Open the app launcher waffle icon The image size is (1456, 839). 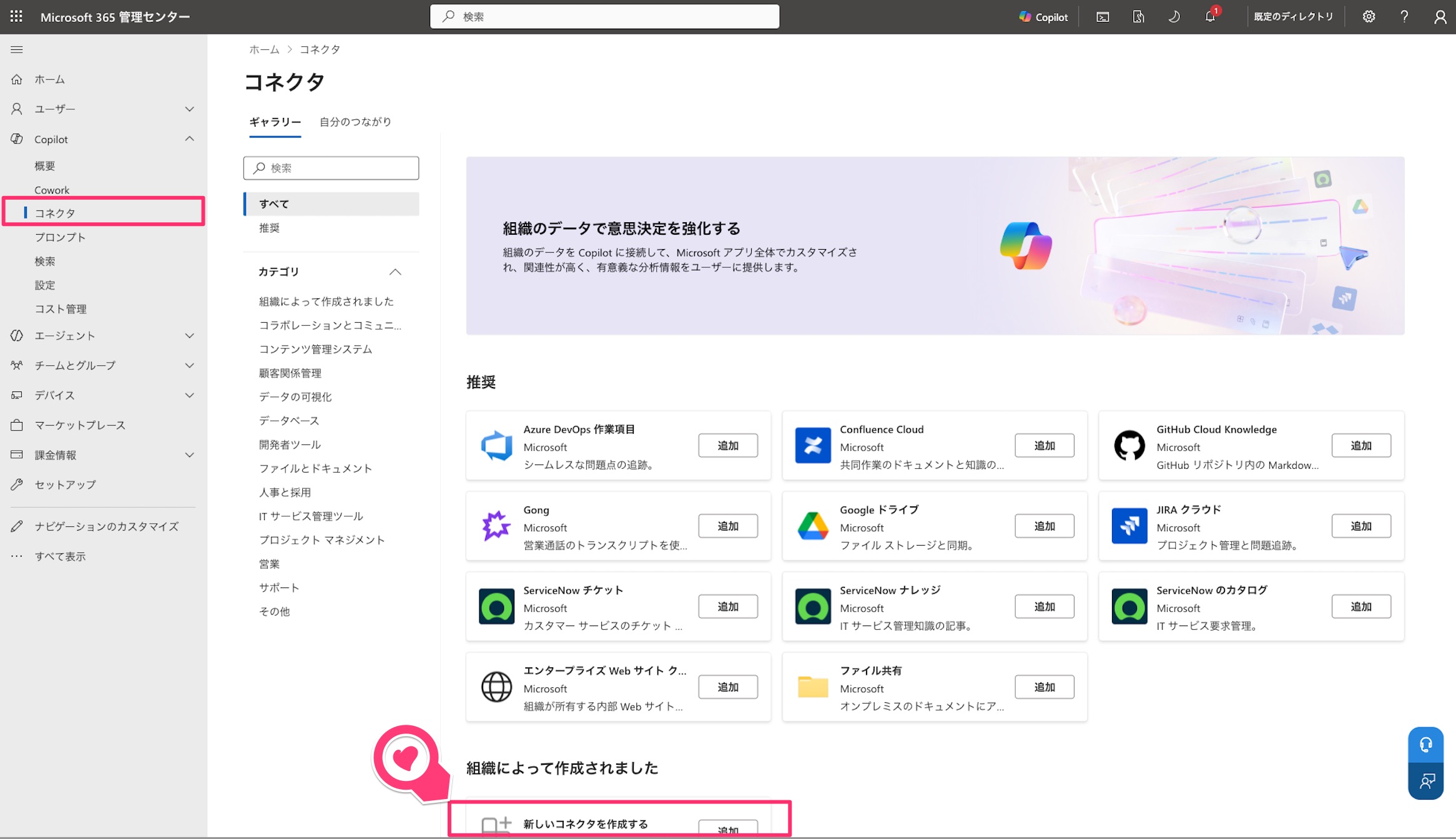point(17,17)
